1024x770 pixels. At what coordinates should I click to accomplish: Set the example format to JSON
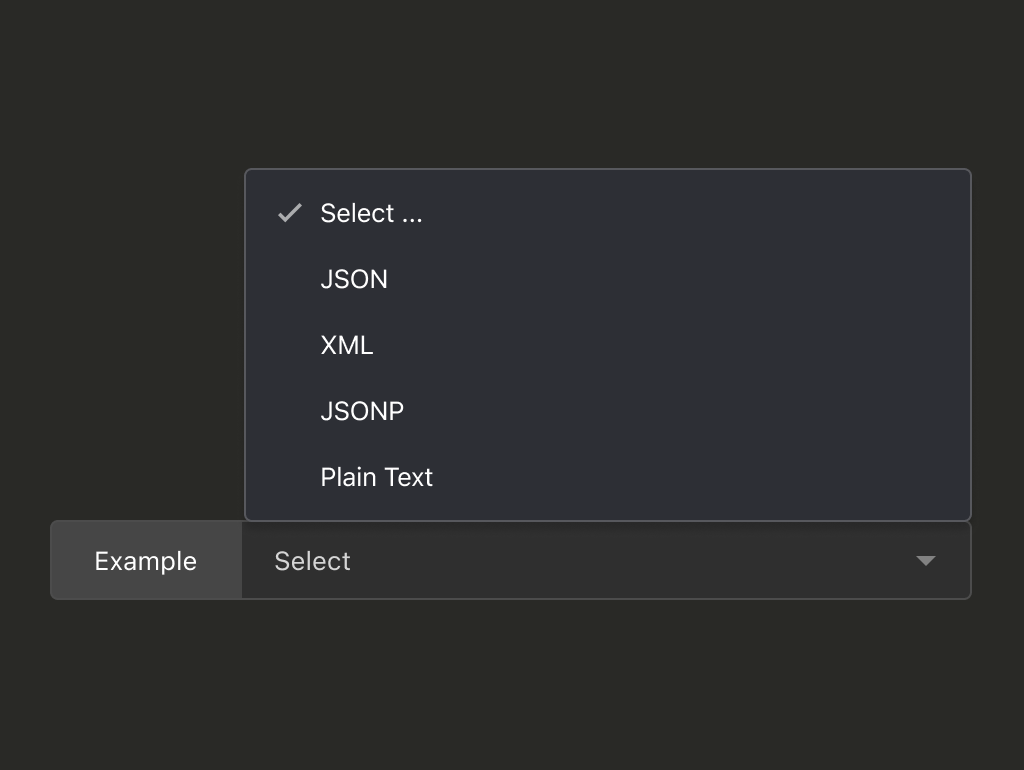[354, 279]
